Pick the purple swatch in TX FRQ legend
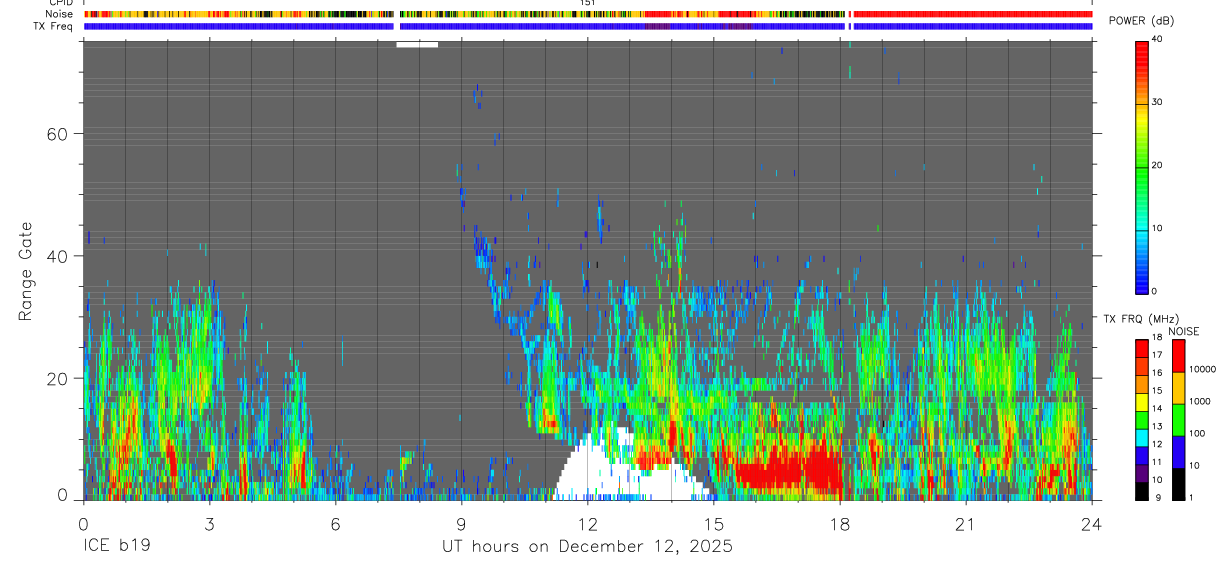 1142,475
